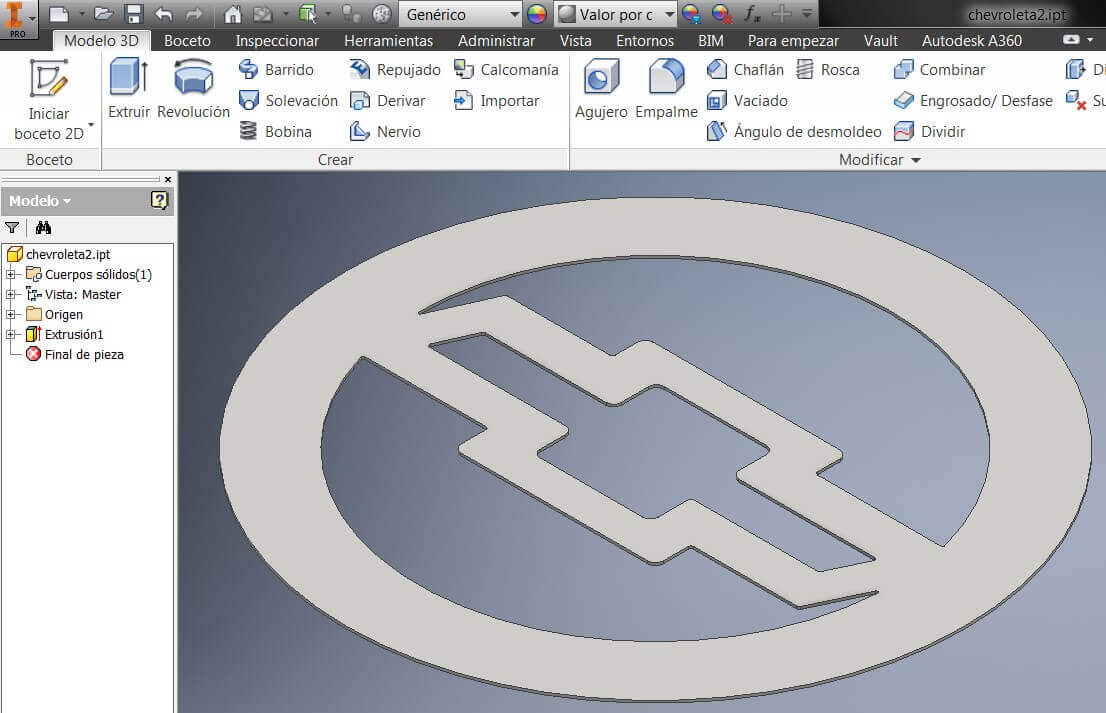Open the Para empezar tab
This screenshot has width=1106, height=713.
[794, 41]
